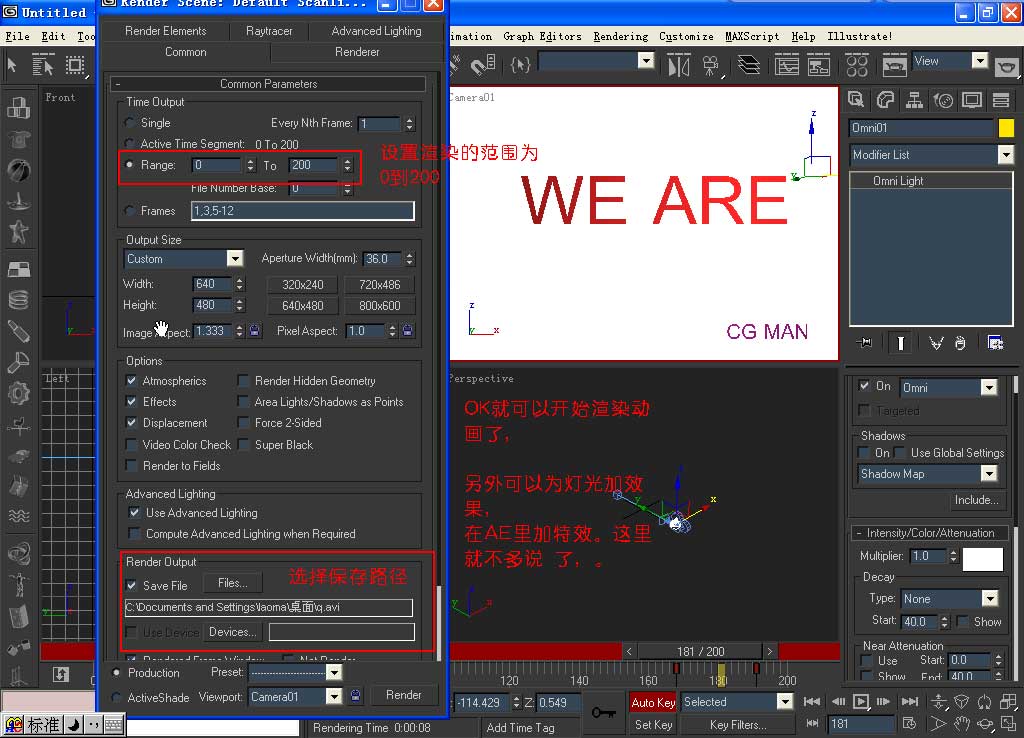
Task: Go to the end frame
Action: (x=910, y=701)
